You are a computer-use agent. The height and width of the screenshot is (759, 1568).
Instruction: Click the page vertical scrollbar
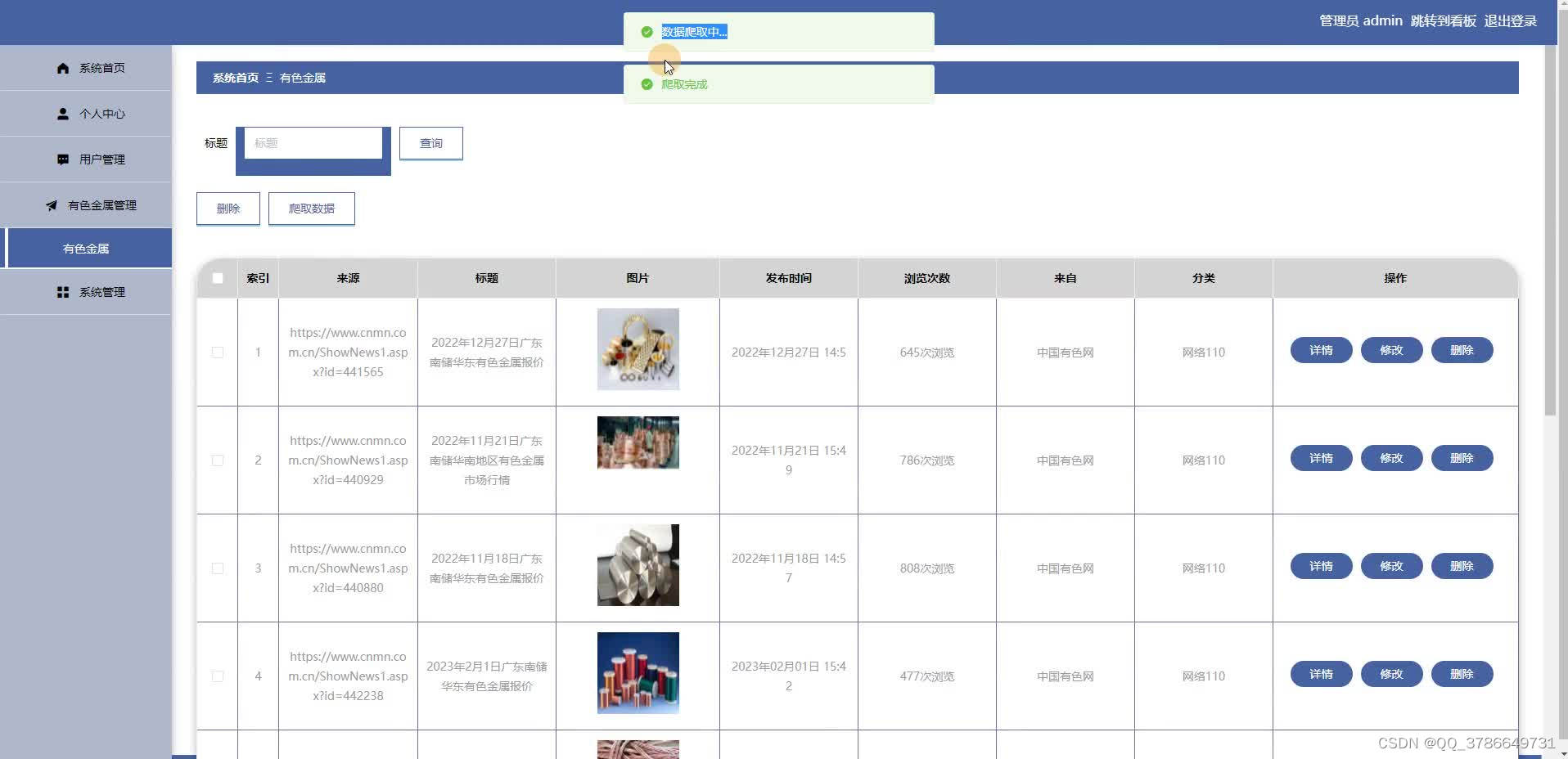coord(1550,231)
